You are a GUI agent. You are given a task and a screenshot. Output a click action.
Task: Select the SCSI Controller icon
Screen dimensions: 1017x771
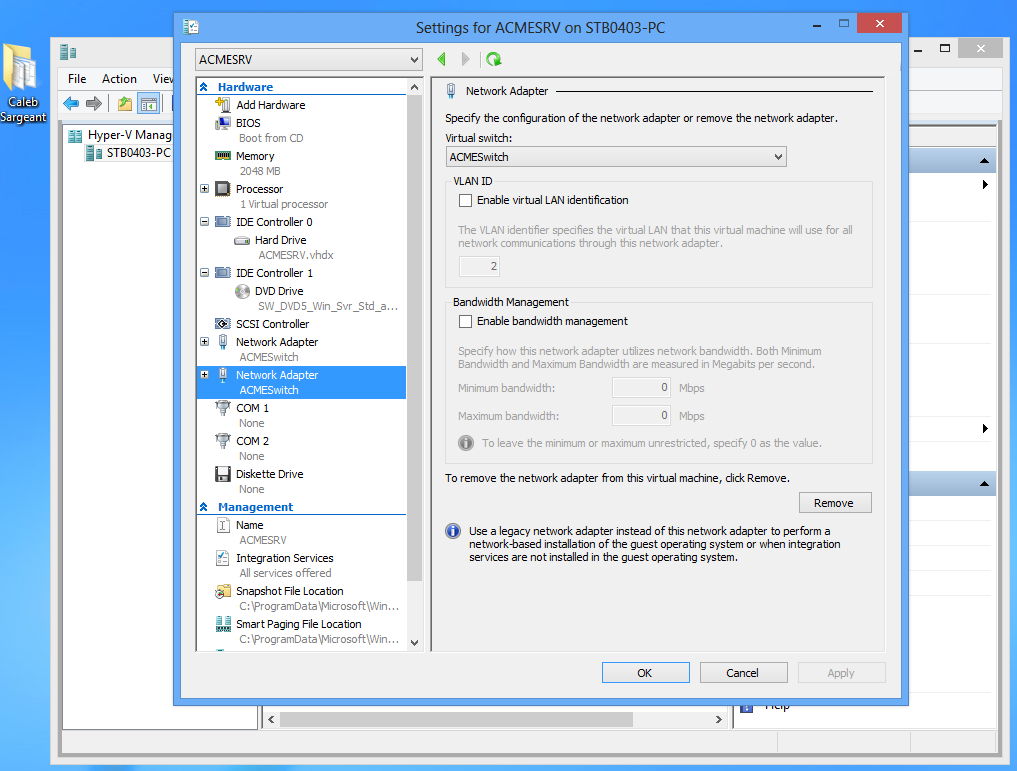pyautogui.click(x=222, y=324)
